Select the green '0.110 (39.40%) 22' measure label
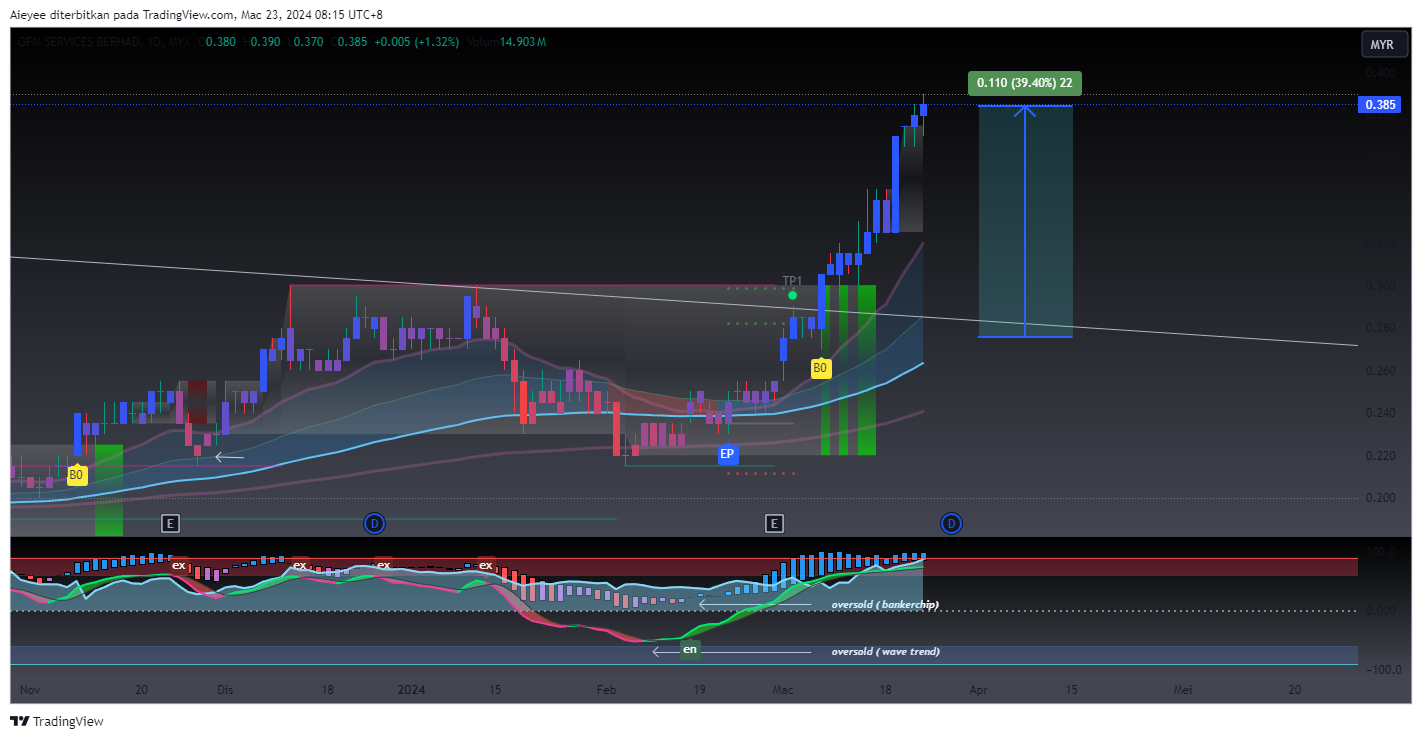Viewport: 1422px width, 739px height. click(1025, 83)
